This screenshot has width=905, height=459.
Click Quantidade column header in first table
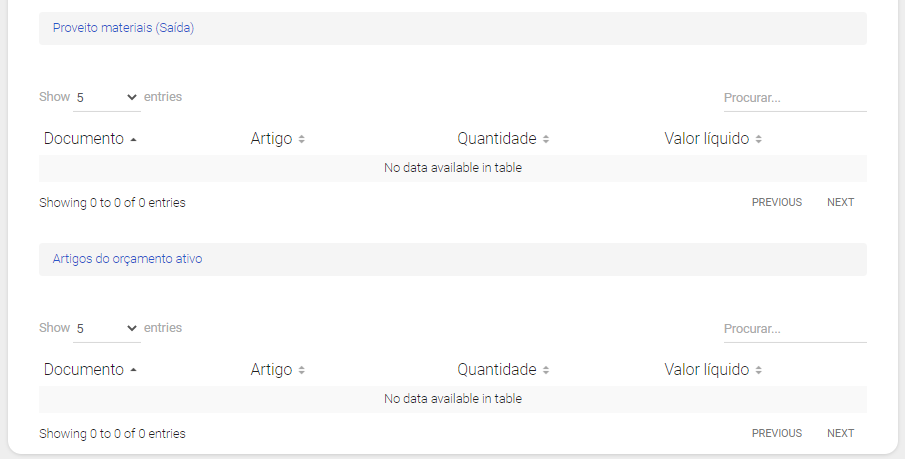click(x=497, y=139)
